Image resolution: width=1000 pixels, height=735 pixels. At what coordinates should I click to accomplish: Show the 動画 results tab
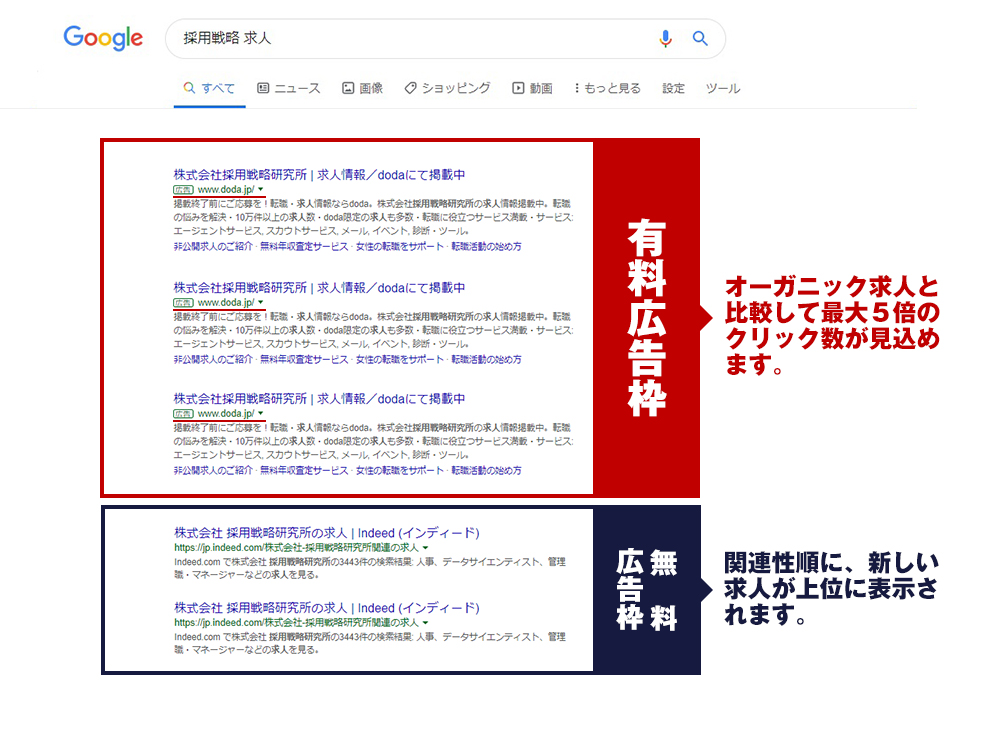(533, 88)
